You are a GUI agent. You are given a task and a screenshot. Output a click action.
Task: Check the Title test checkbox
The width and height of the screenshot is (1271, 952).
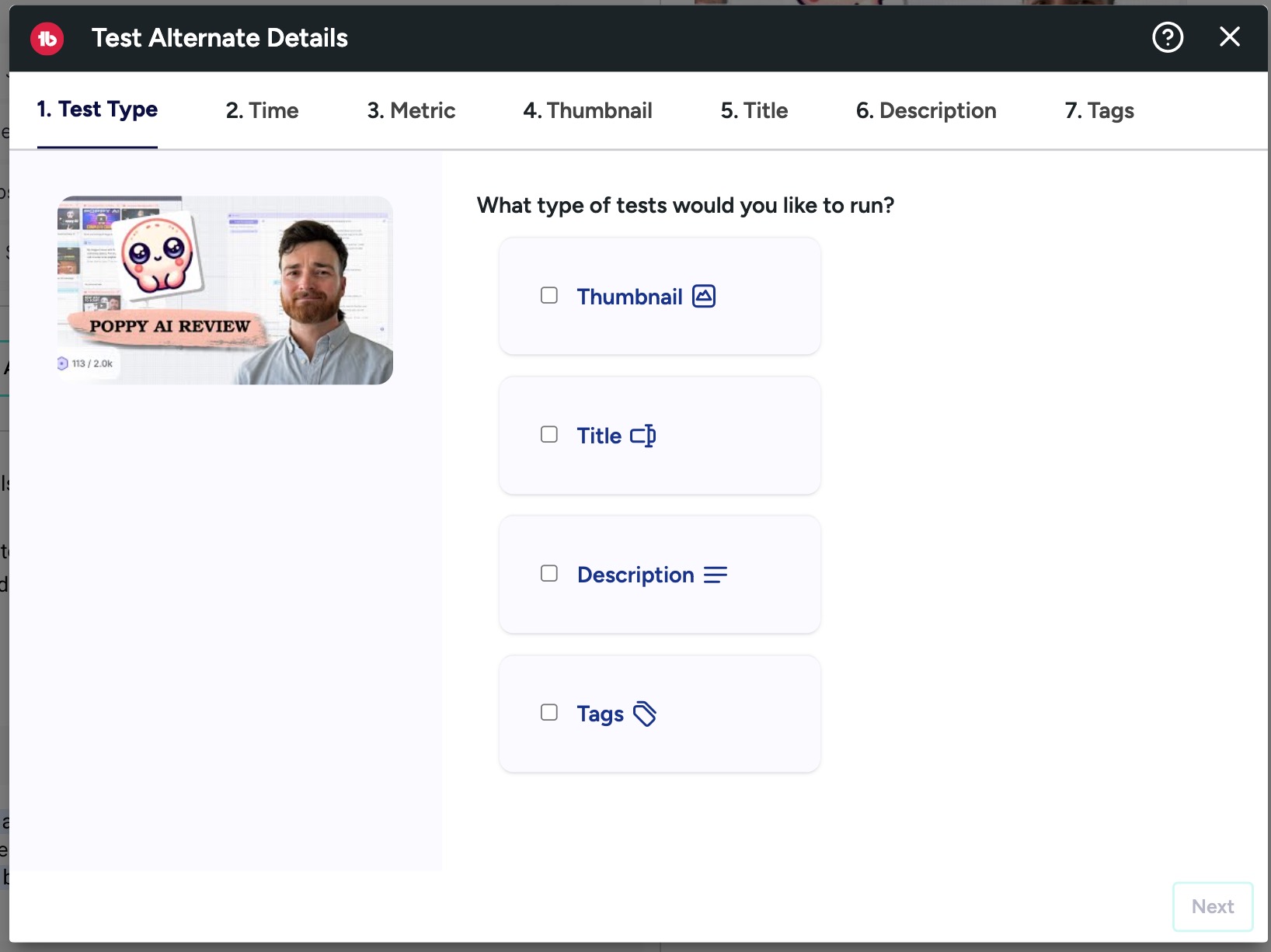tap(549, 435)
